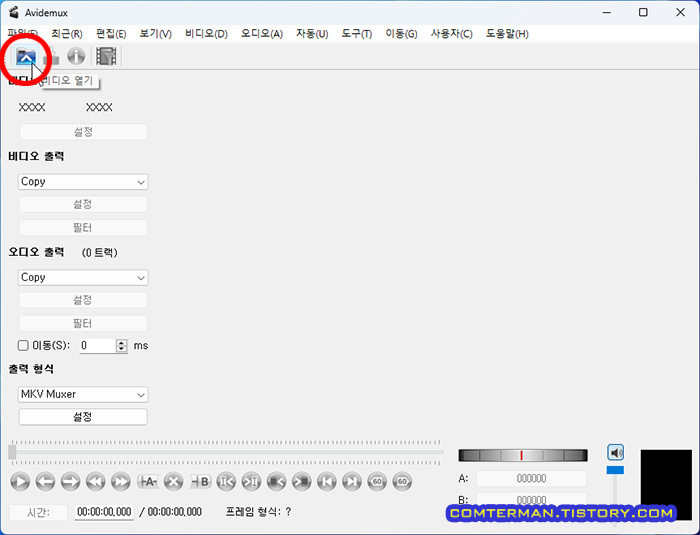
Task: Click the jog shuttle wheel control
Action: (x=523, y=456)
